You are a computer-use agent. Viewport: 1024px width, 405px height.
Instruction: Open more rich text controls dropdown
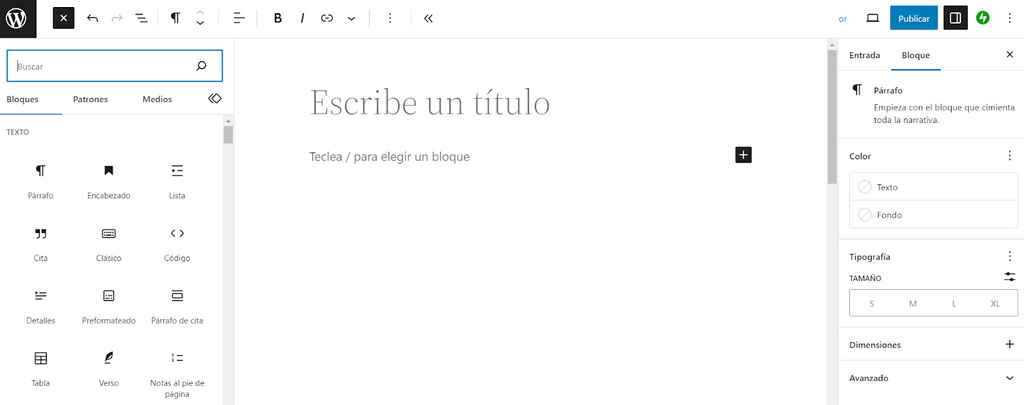351,18
